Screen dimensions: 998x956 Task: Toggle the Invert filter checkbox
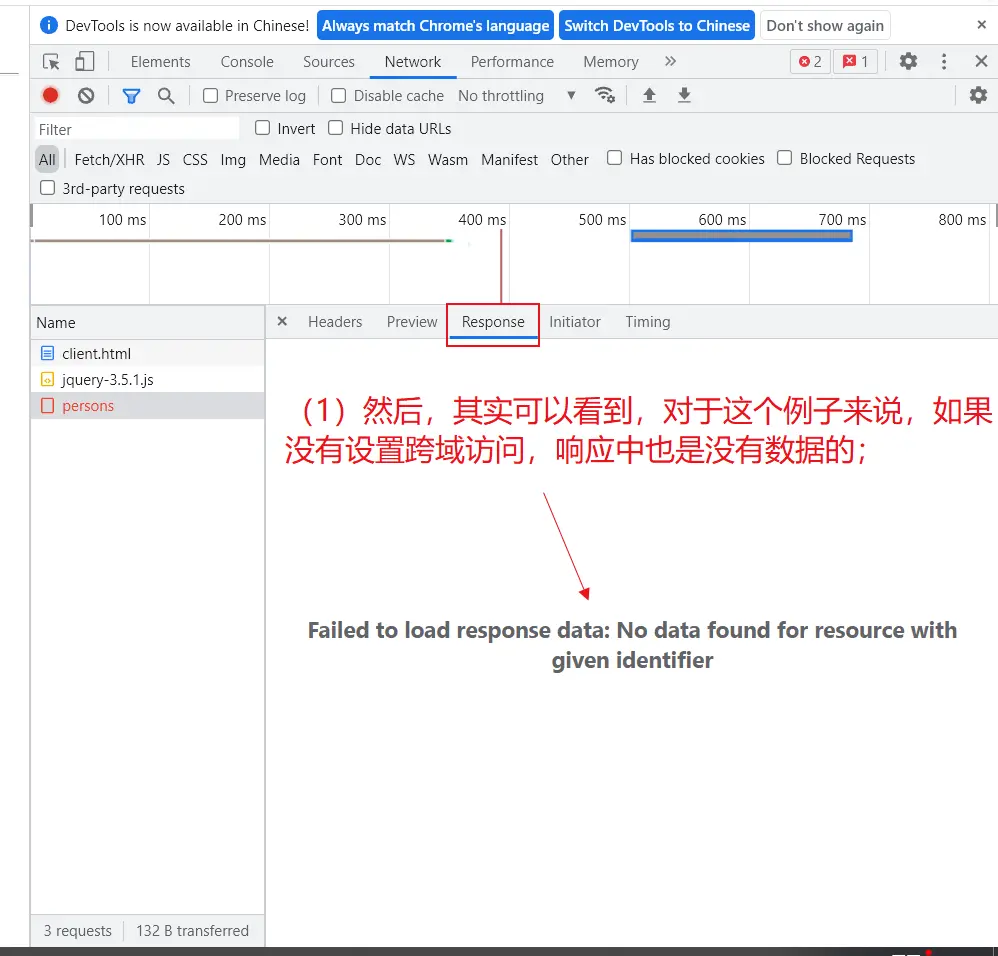262,128
